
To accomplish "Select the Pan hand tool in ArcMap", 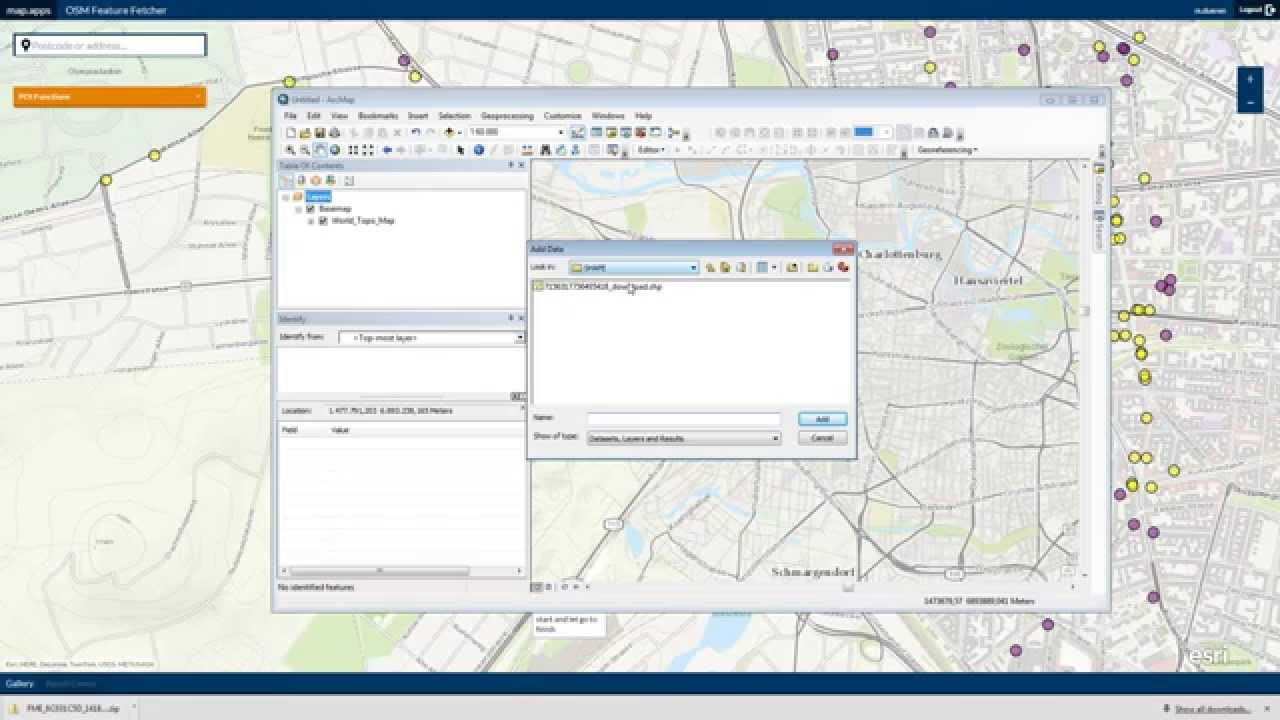I will pyautogui.click(x=320, y=150).
